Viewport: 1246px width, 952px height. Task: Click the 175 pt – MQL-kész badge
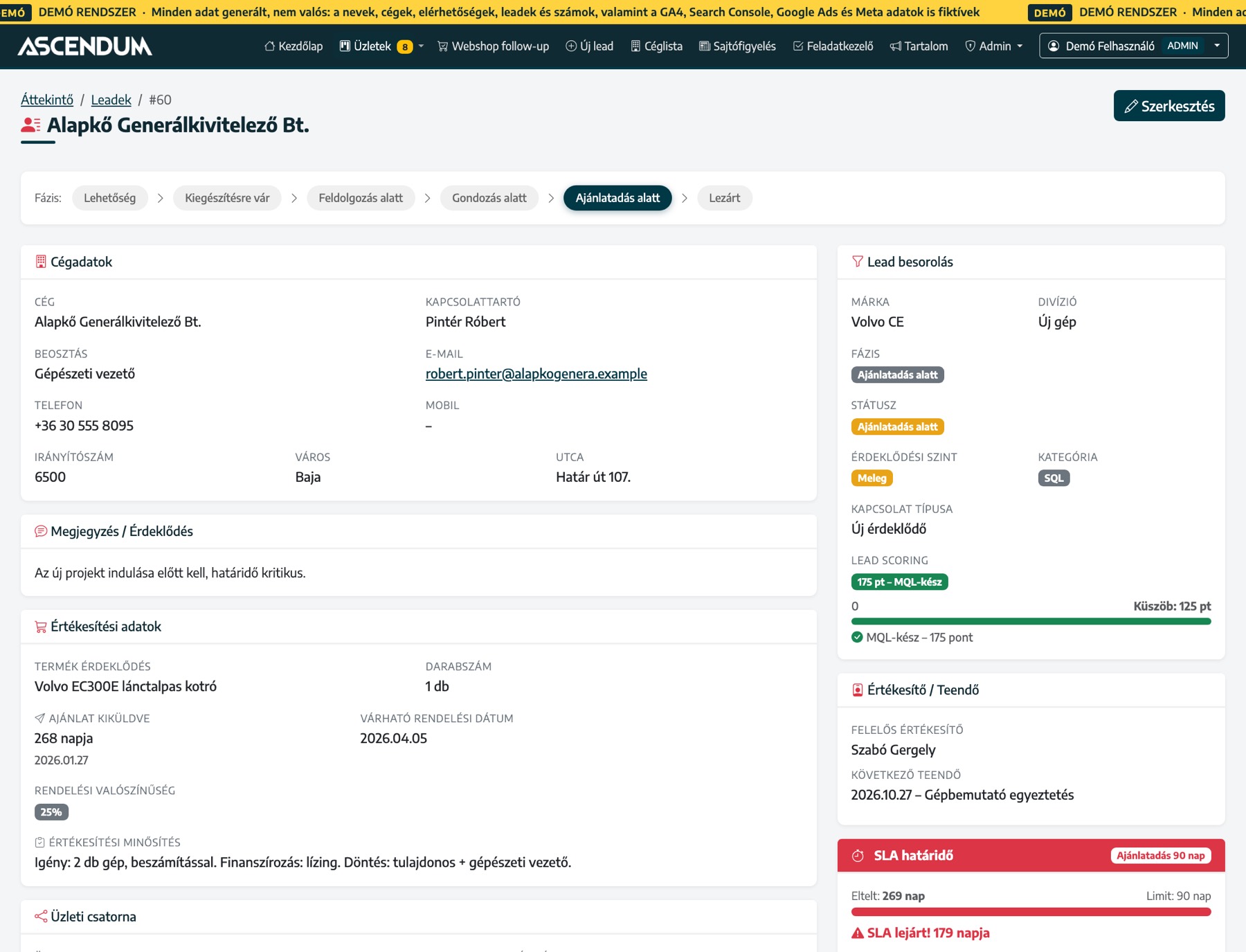tap(899, 582)
